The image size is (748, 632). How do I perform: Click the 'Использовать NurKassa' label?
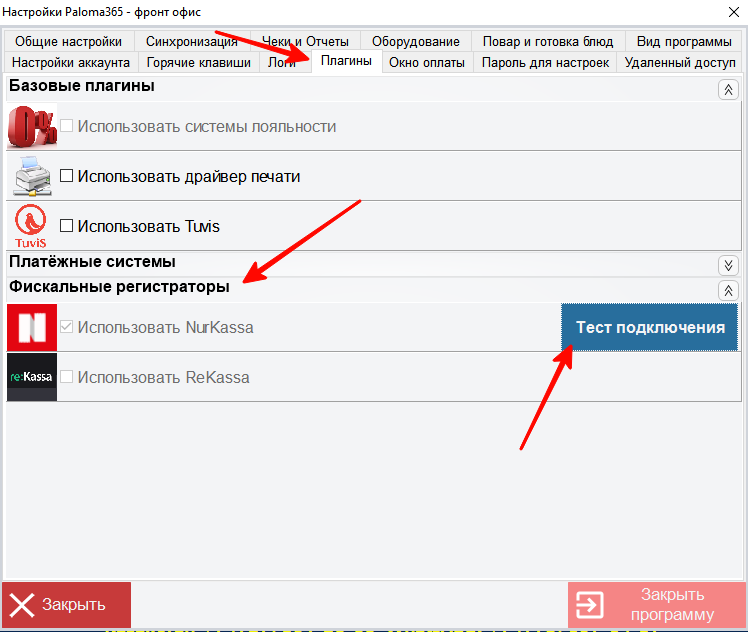166,328
